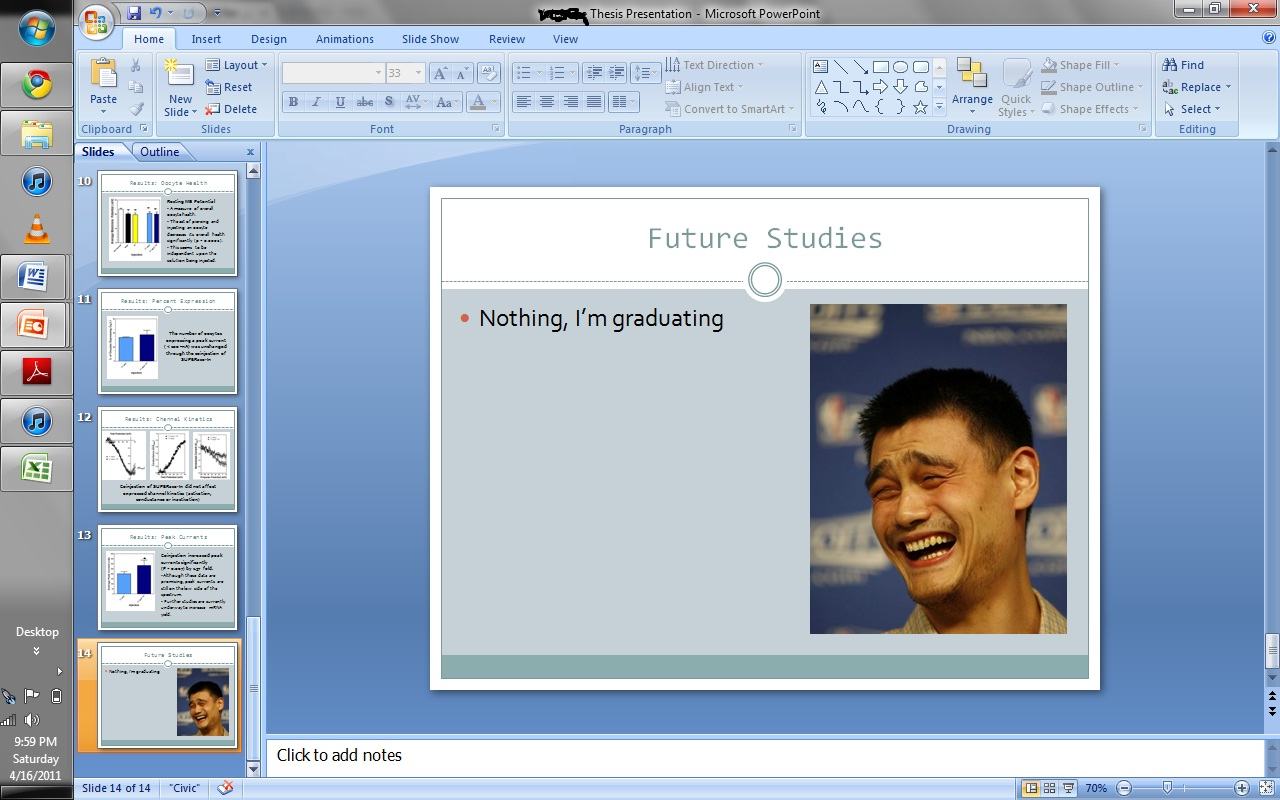Click the Save icon in quick access toolbar
1280x800 pixels.
134,14
